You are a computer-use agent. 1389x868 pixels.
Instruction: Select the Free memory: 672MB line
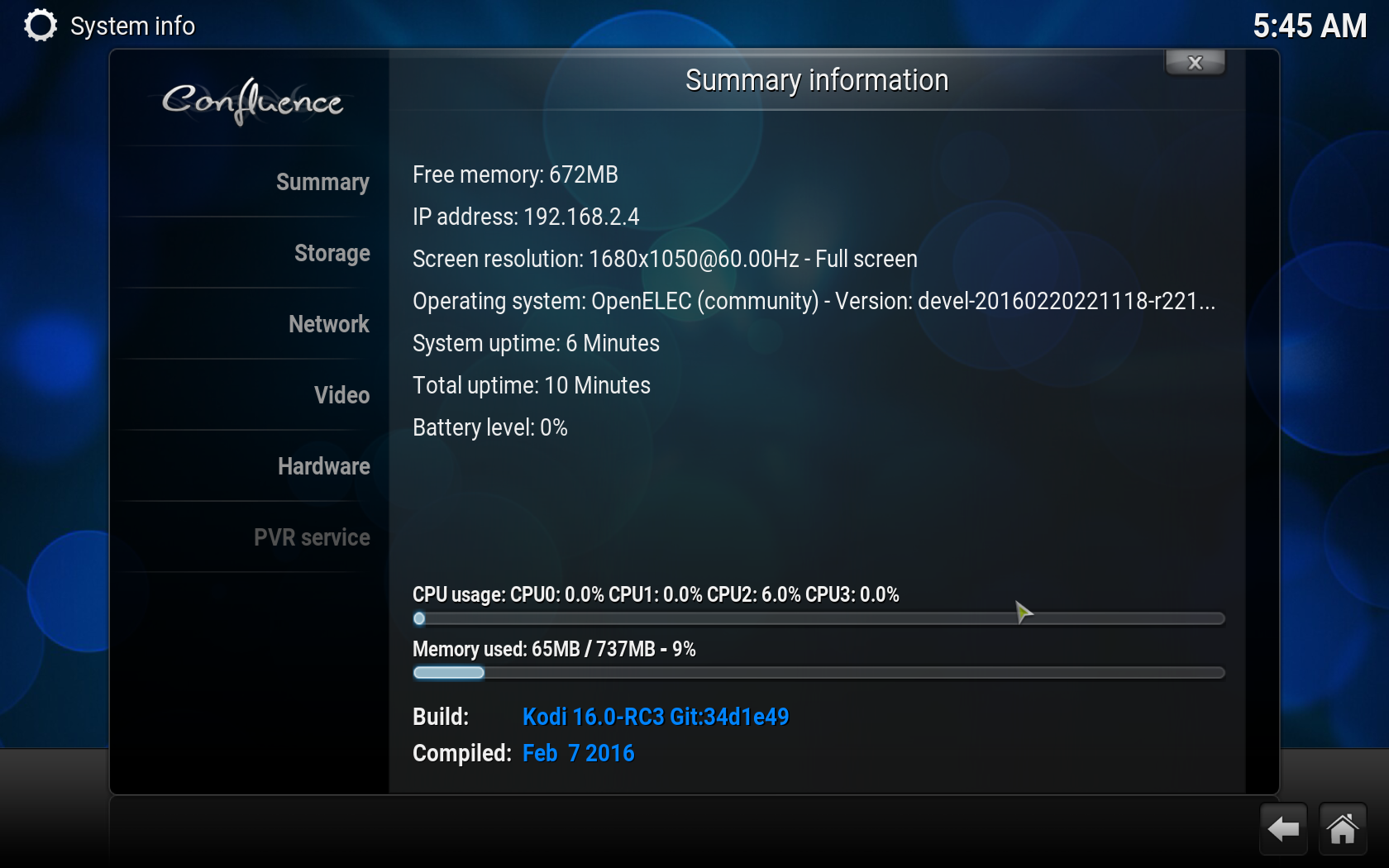515,174
